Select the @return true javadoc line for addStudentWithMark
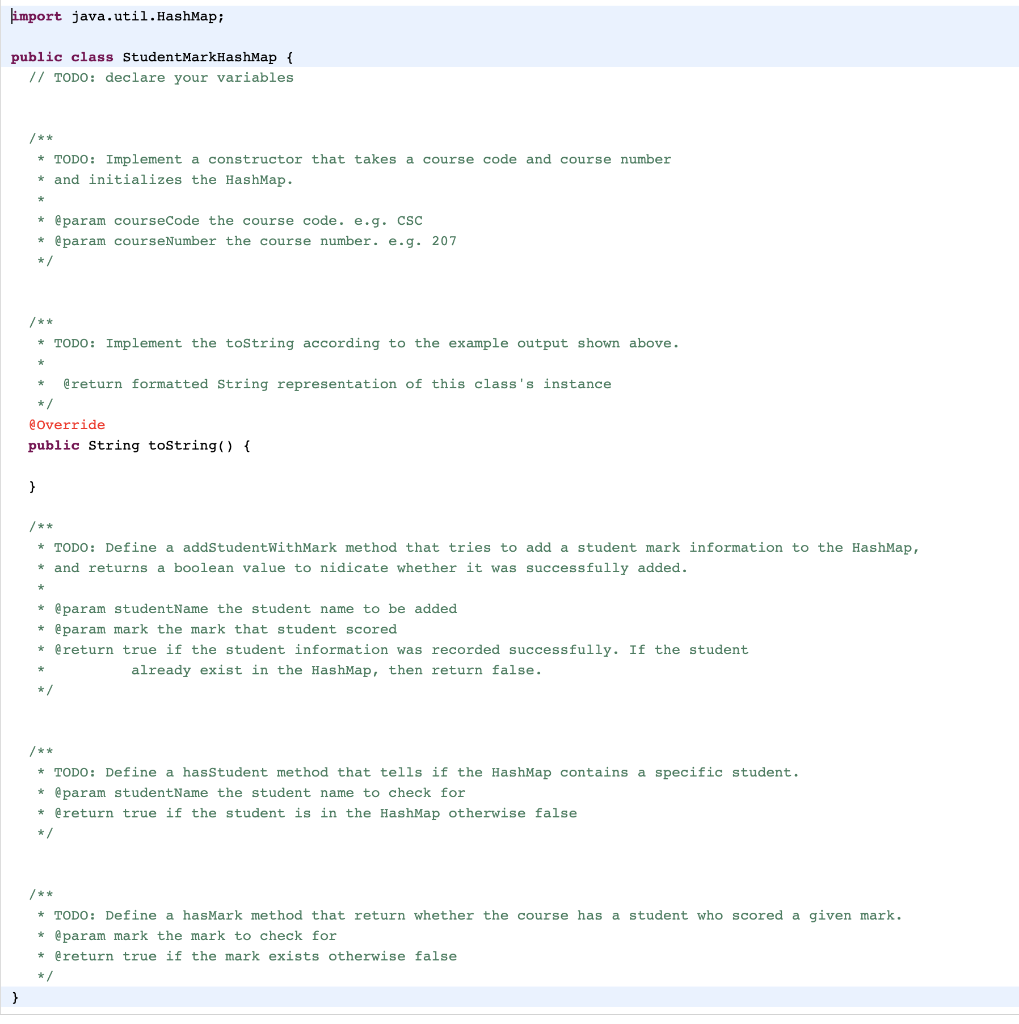Viewport: 1019px width, 1024px height. click(390, 649)
